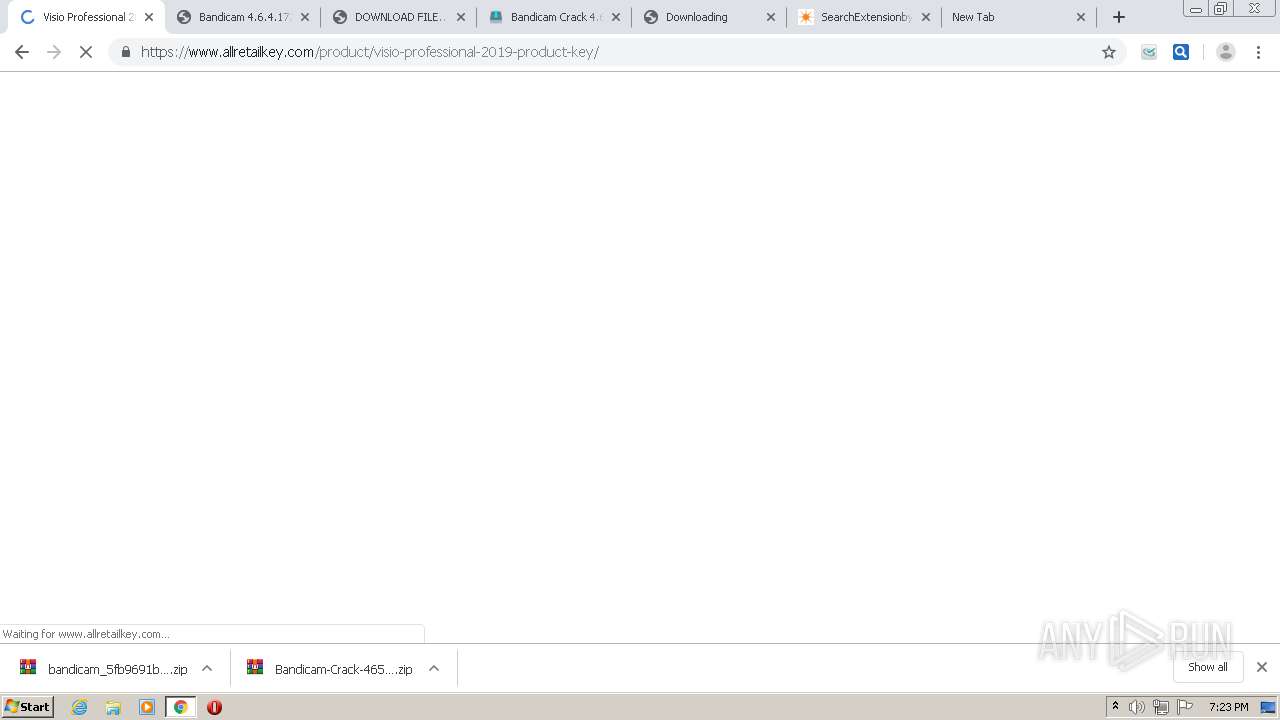Close the DOWNLOAD FILE tab
The height and width of the screenshot is (720, 1280).
click(x=461, y=17)
